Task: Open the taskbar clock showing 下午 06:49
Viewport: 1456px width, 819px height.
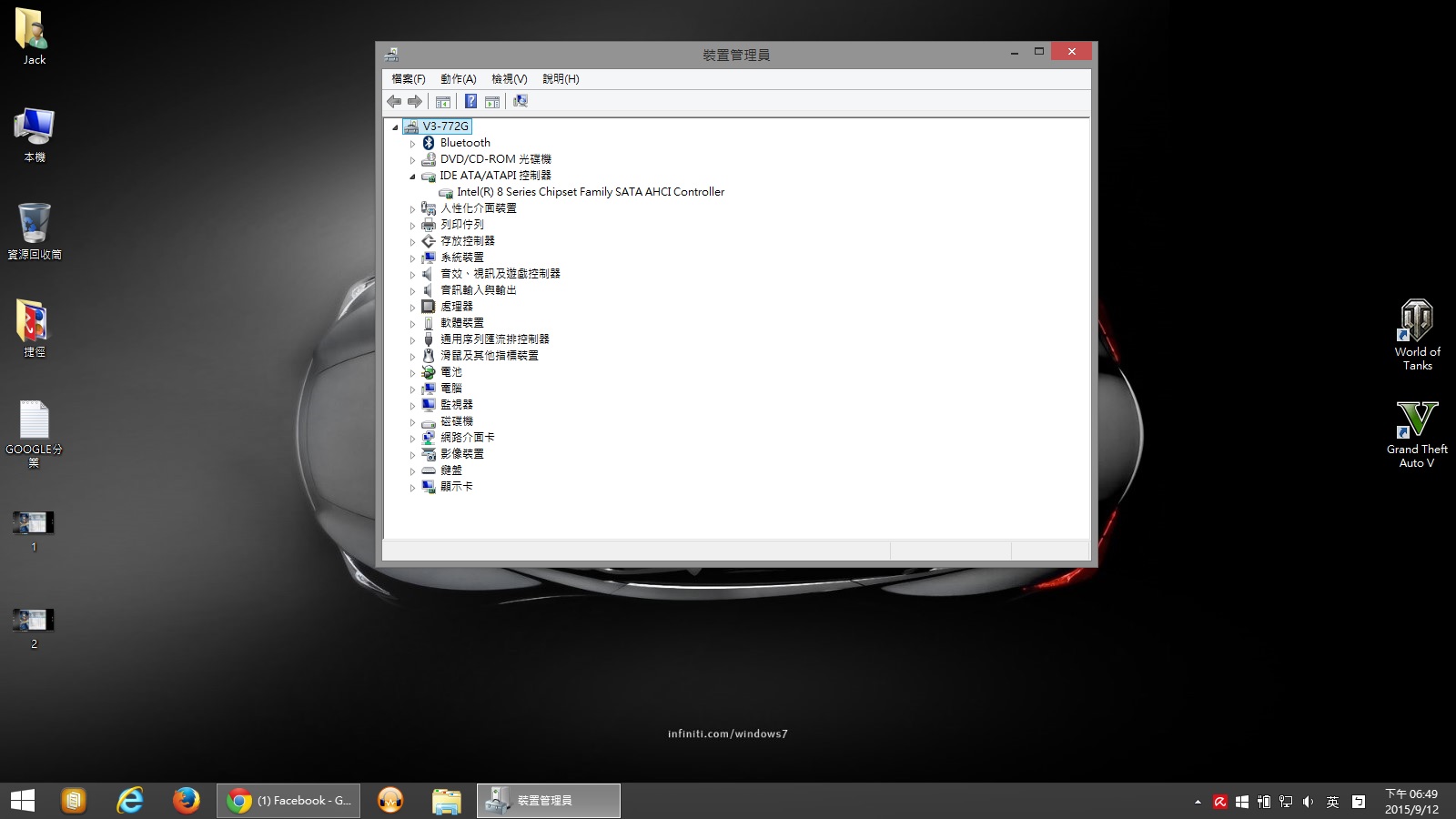Action: [x=1411, y=802]
